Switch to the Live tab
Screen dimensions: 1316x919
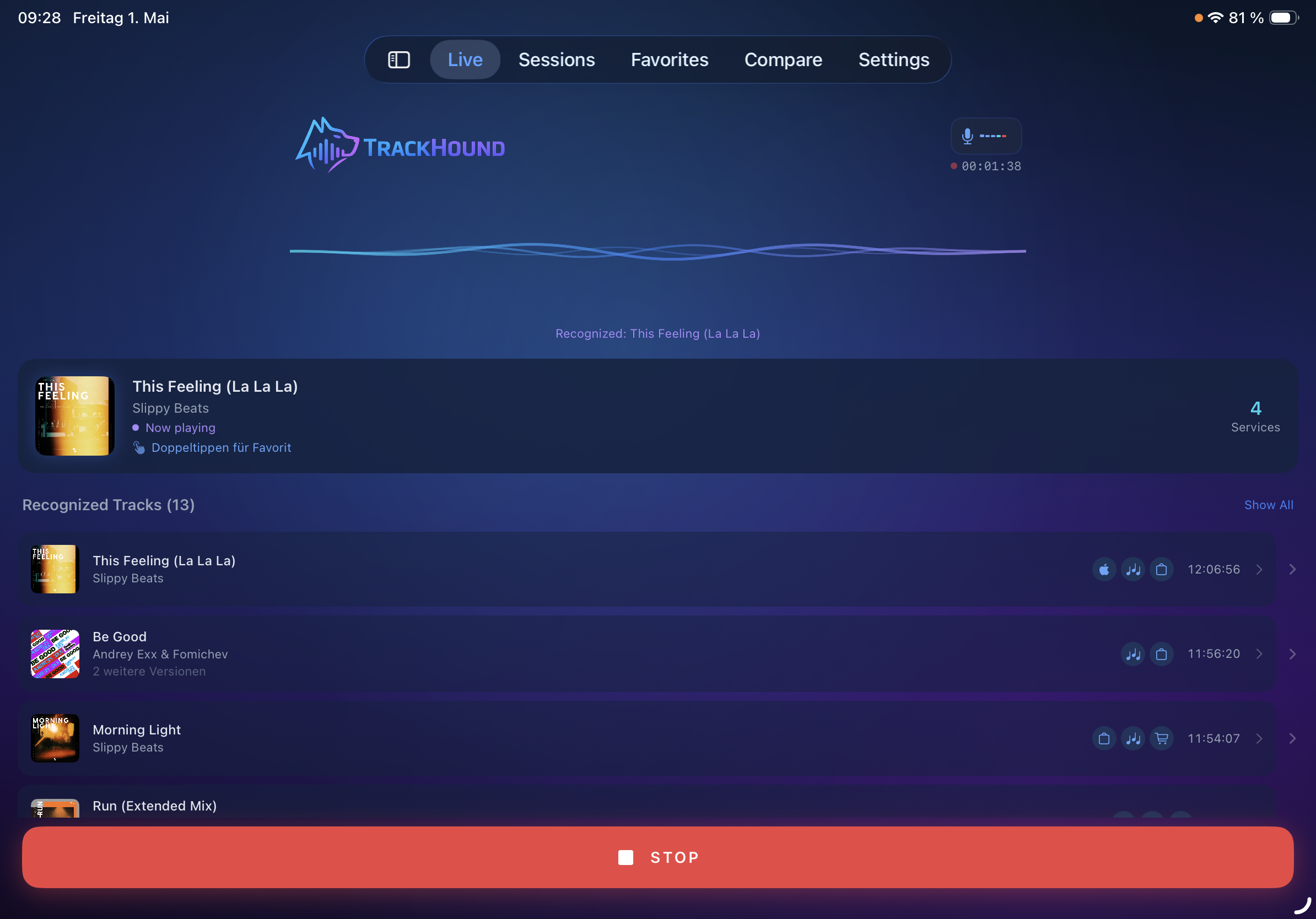coord(465,60)
